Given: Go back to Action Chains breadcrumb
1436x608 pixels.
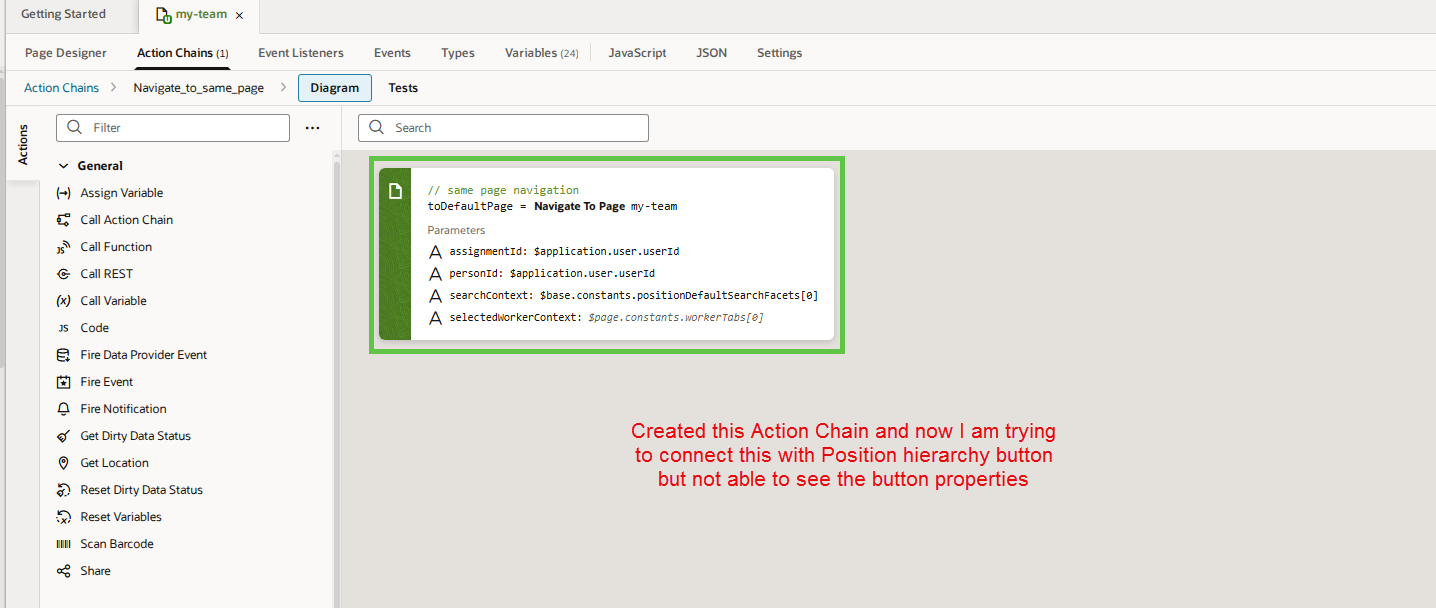Looking at the screenshot, I should (62, 88).
